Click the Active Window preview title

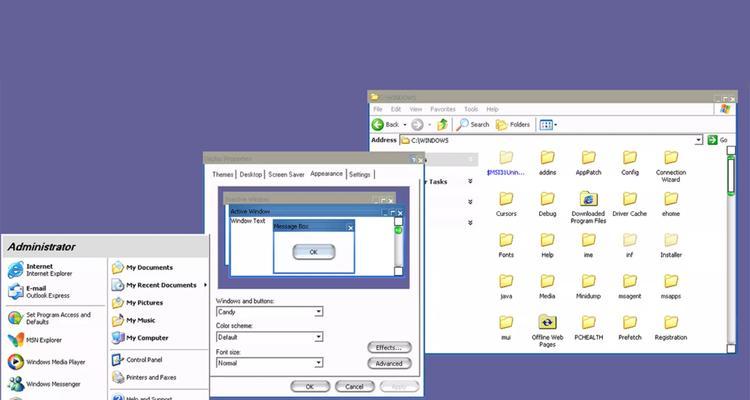point(250,211)
